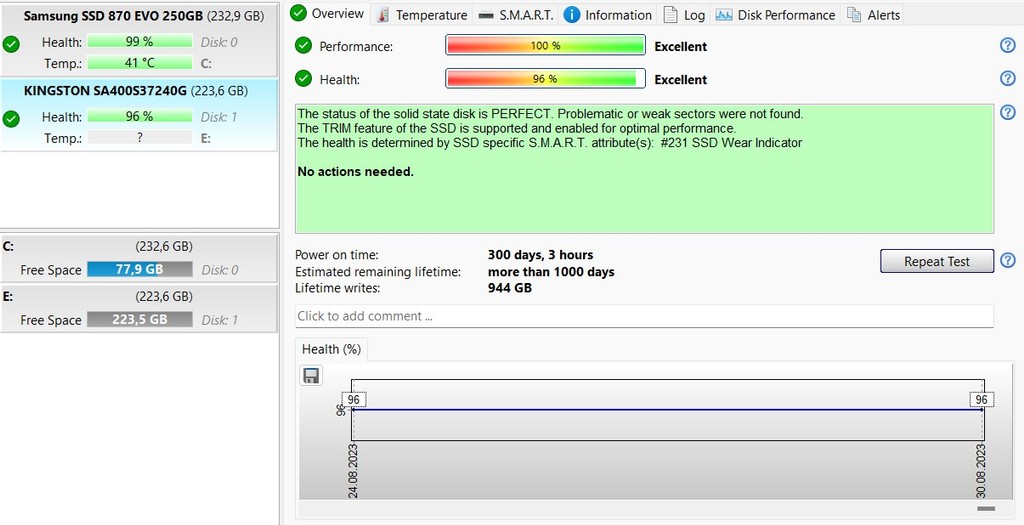1024x525 pixels.
Task: Select the KINGSTON SA400S37240G disk
Action: (140, 115)
